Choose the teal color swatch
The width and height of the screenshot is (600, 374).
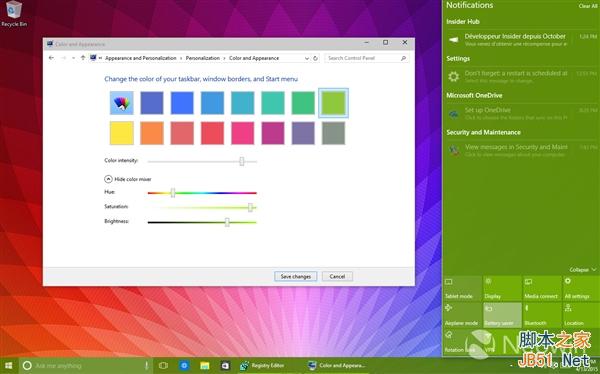(x=273, y=103)
